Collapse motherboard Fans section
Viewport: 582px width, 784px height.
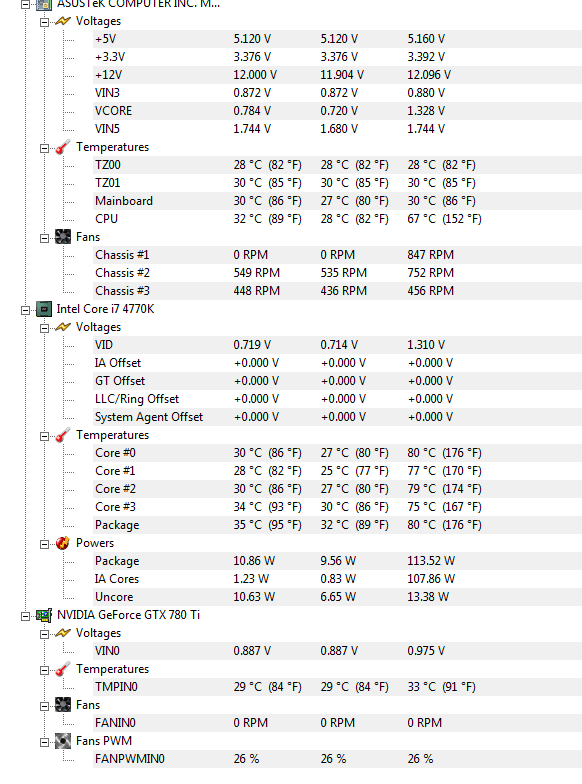point(44,238)
